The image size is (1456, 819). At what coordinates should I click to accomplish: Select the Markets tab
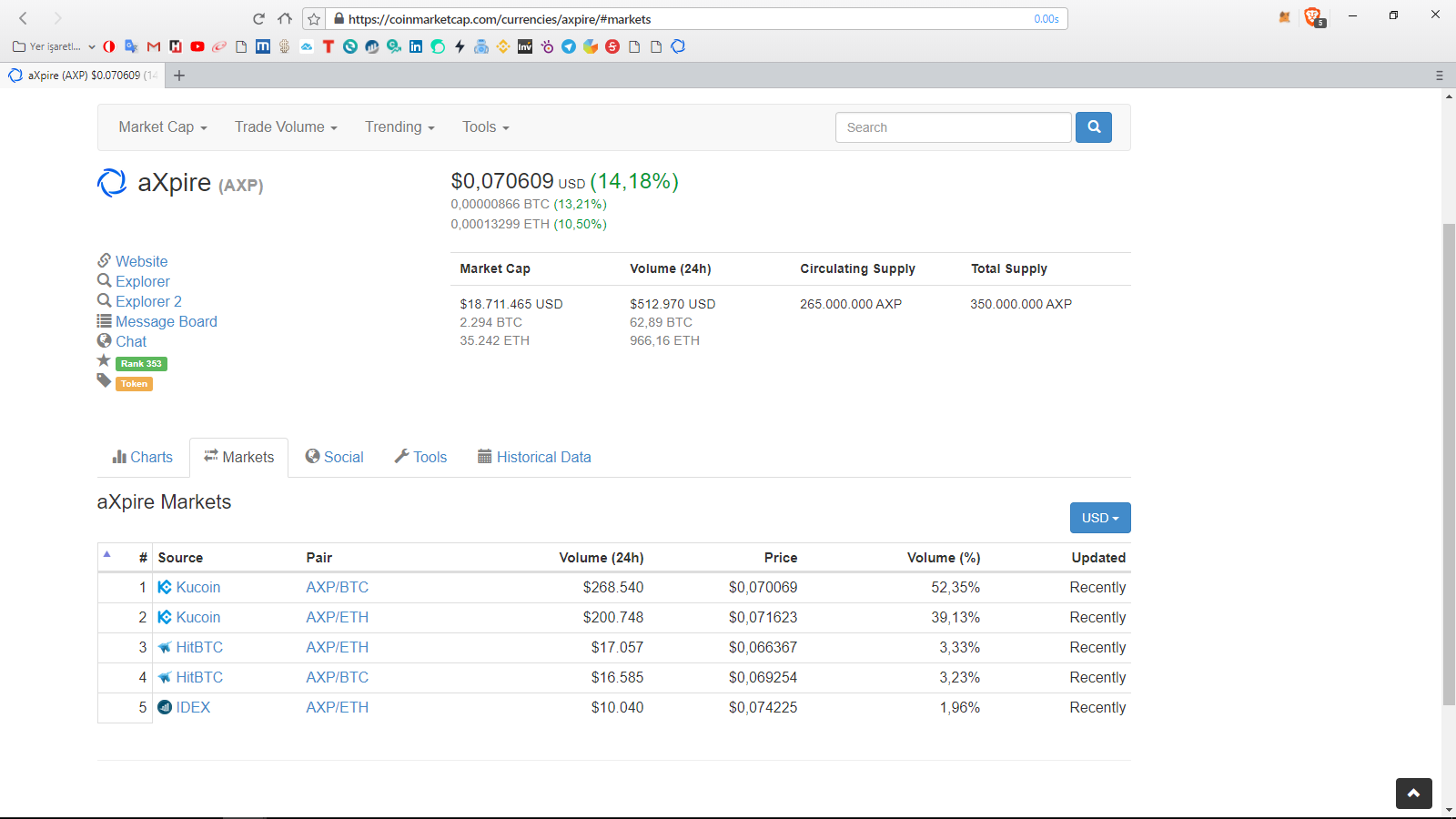tap(238, 457)
